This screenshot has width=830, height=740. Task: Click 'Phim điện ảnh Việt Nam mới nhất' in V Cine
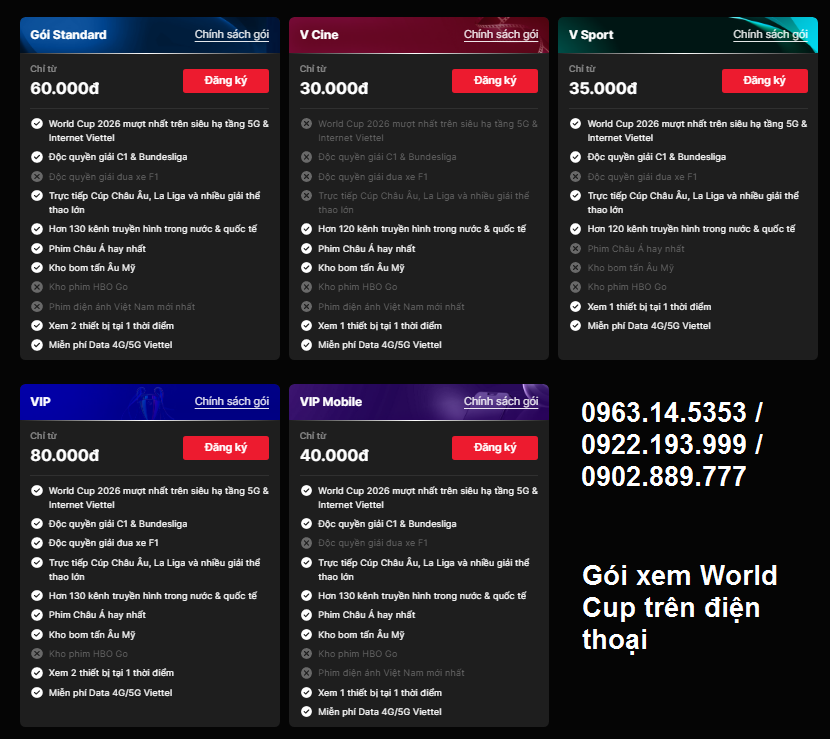pos(391,306)
